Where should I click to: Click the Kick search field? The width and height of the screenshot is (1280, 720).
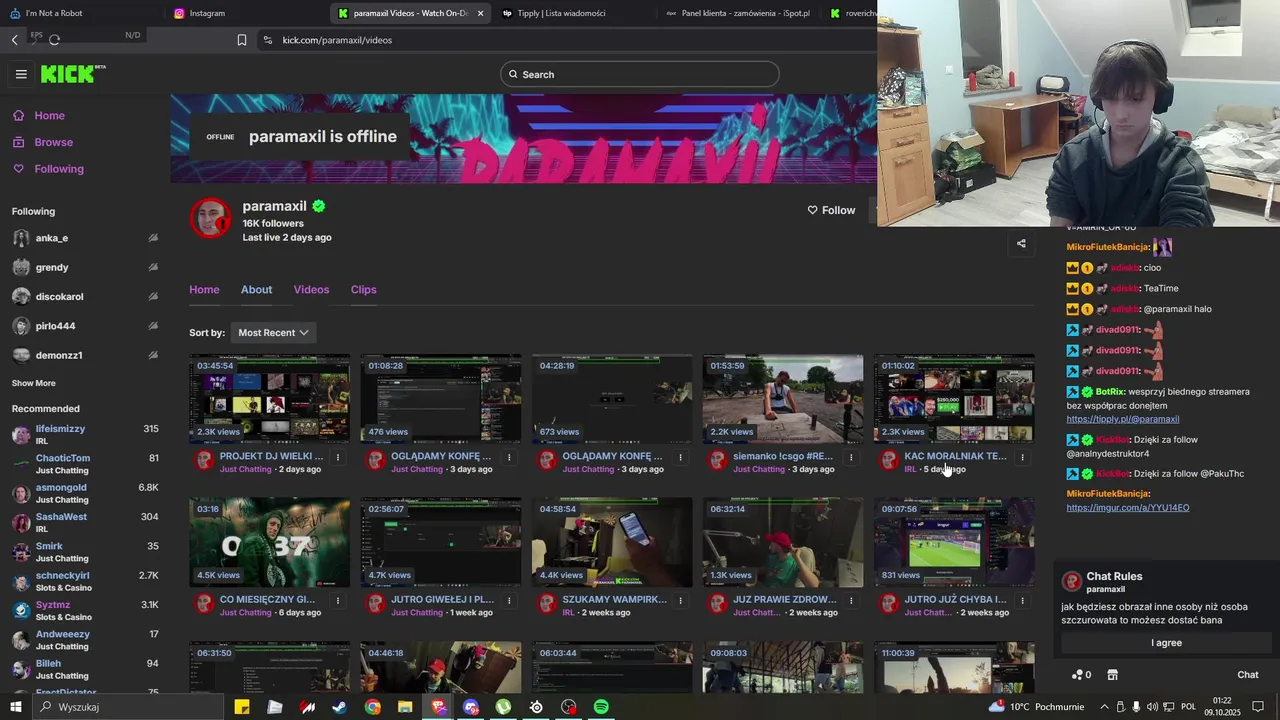(640, 74)
